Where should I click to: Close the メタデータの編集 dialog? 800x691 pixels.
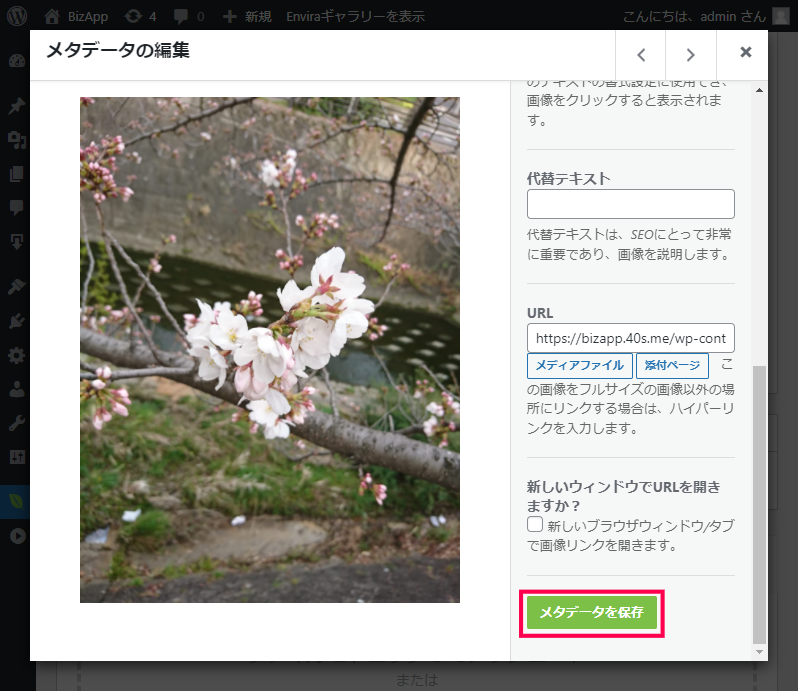tap(745, 52)
